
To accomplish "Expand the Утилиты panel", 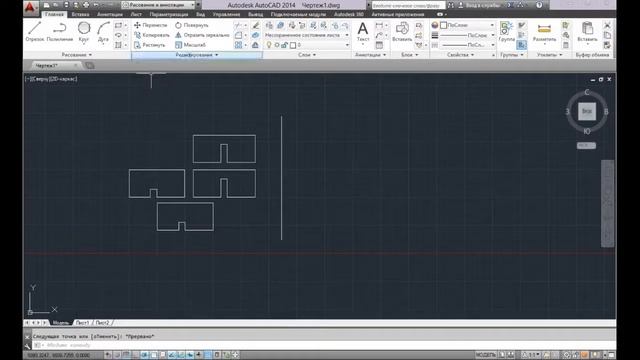I will pos(549,55).
